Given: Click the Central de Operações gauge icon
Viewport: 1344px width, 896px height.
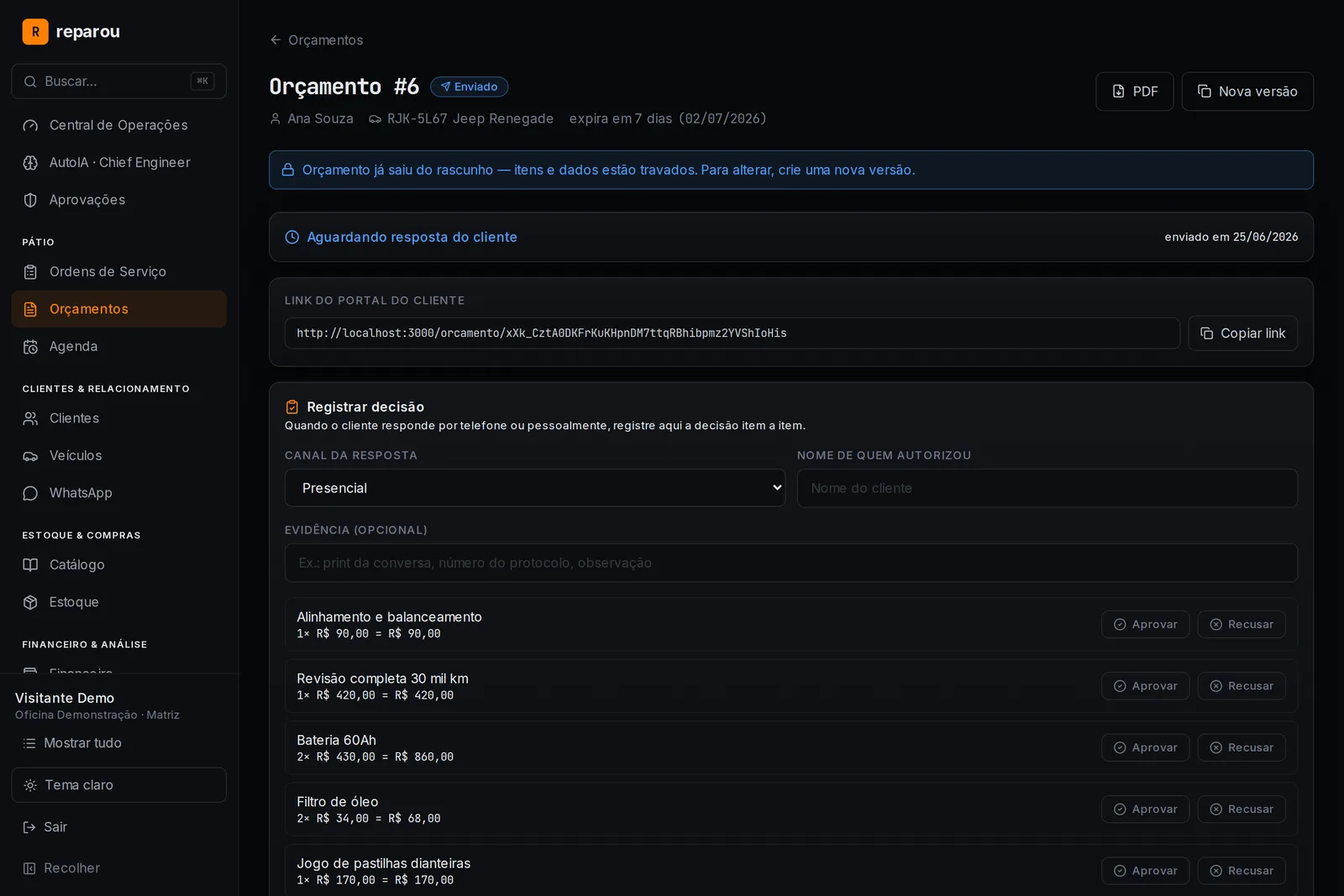Looking at the screenshot, I should coord(30,125).
